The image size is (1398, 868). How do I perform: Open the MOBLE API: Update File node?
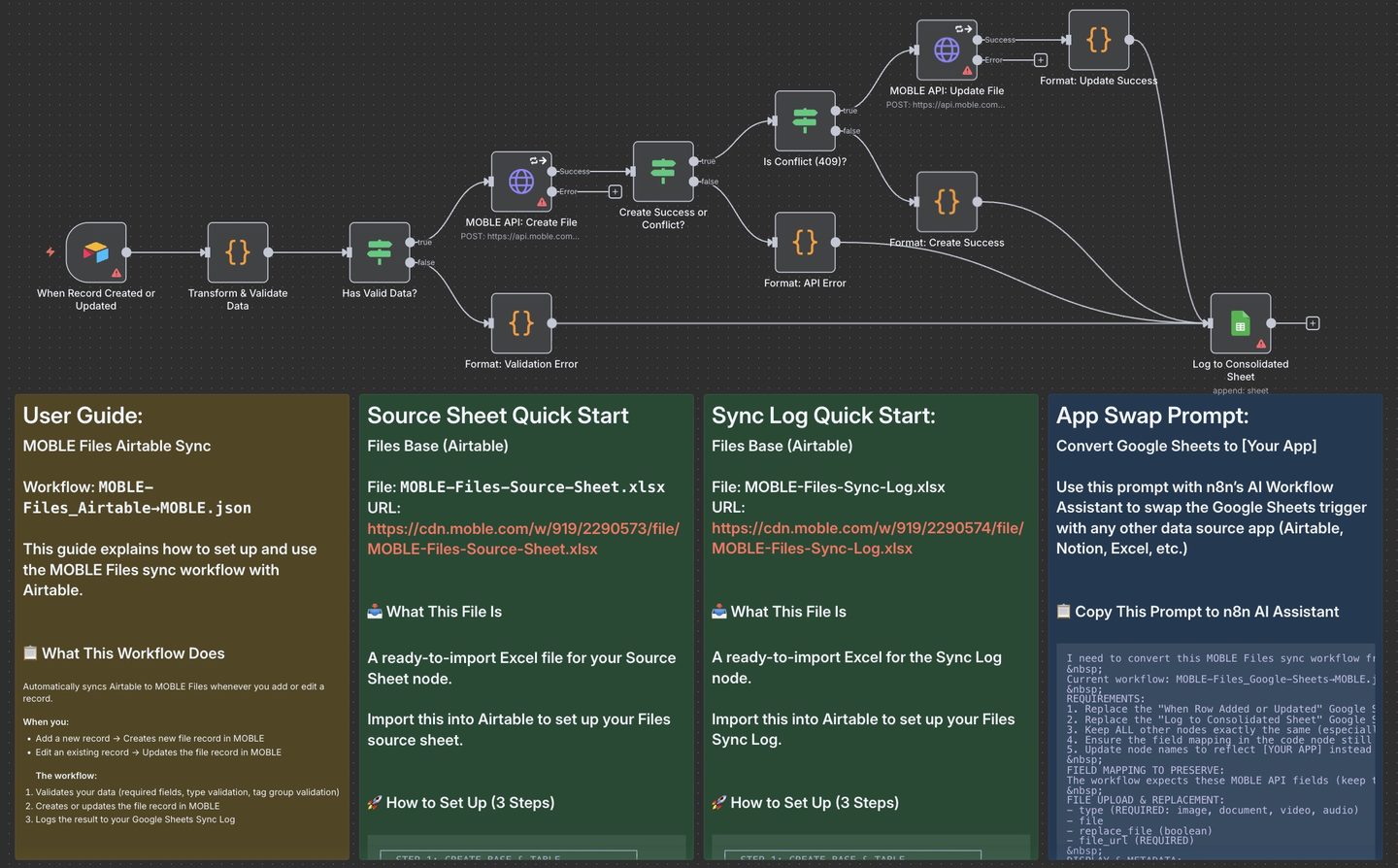[946, 50]
